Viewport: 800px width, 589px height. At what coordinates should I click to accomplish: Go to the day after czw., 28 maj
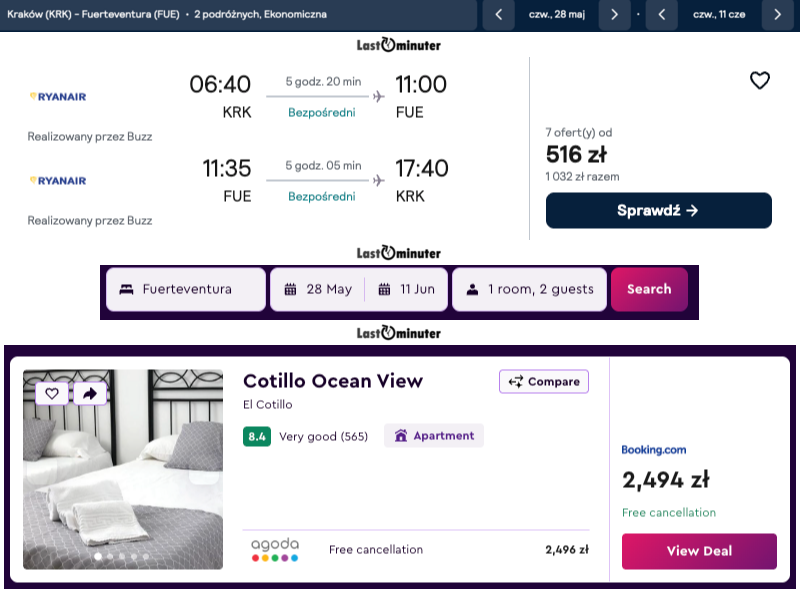pos(615,15)
